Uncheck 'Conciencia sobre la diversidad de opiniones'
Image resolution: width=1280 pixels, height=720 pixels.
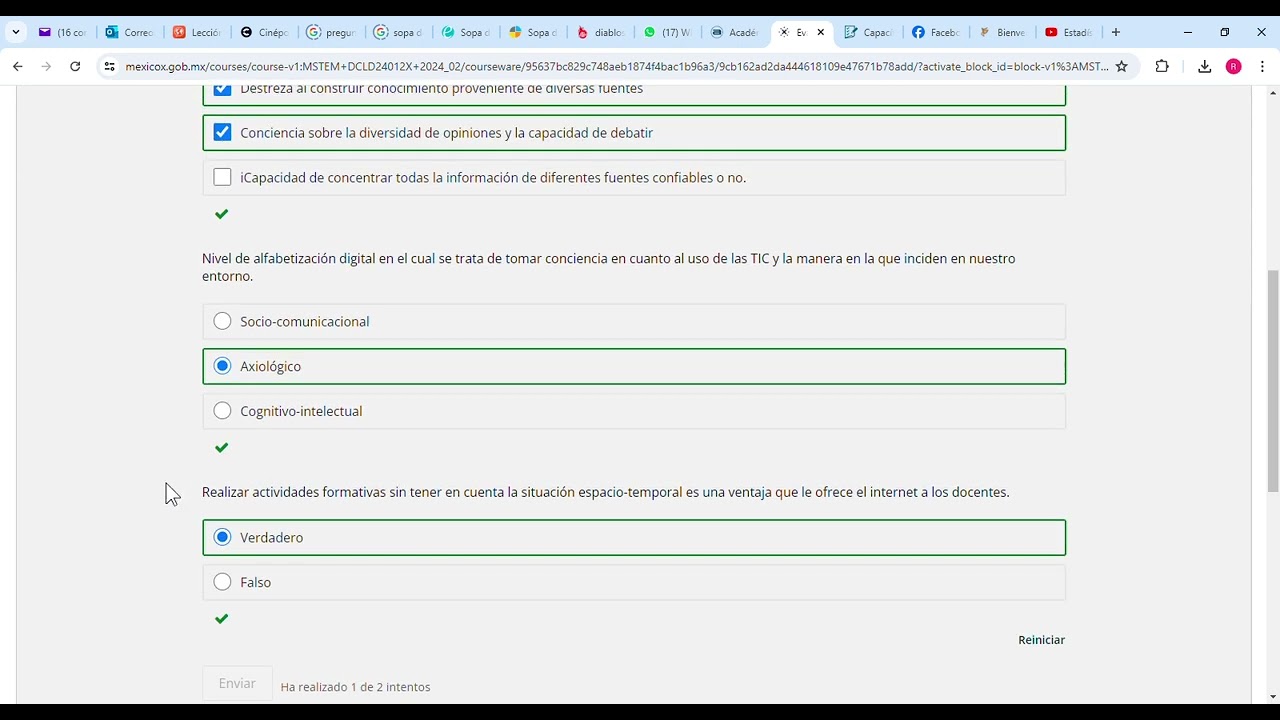(222, 133)
